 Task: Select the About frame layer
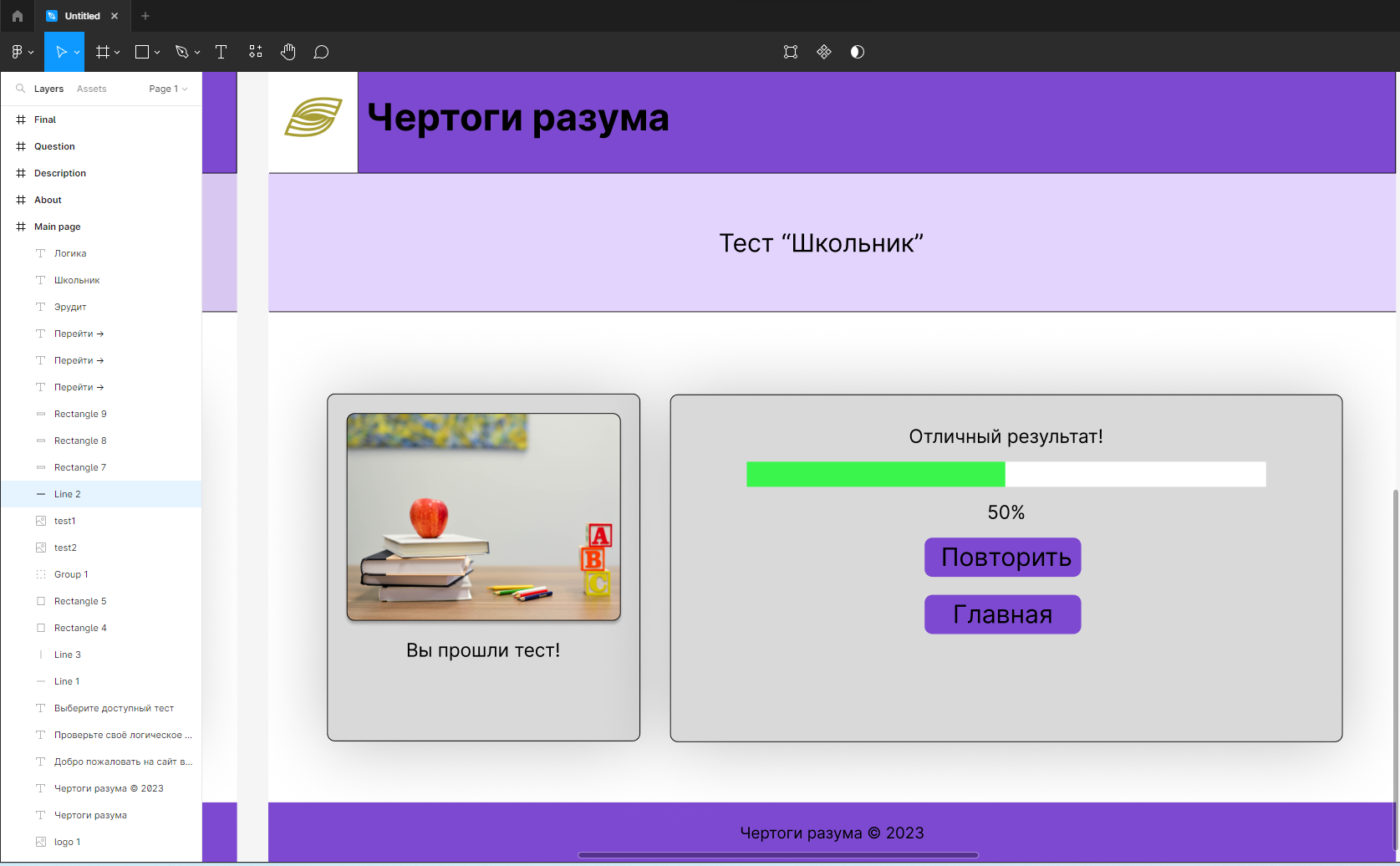click(x=101, y=200)
